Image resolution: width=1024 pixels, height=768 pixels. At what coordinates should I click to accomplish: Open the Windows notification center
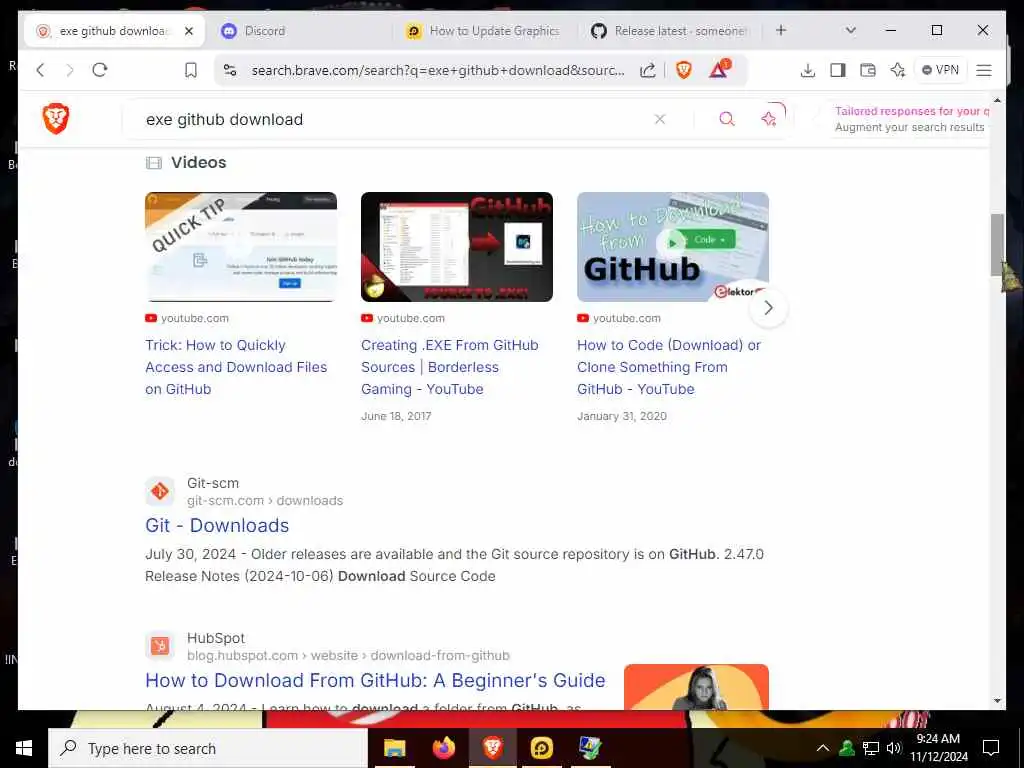[x=991, y=748]
